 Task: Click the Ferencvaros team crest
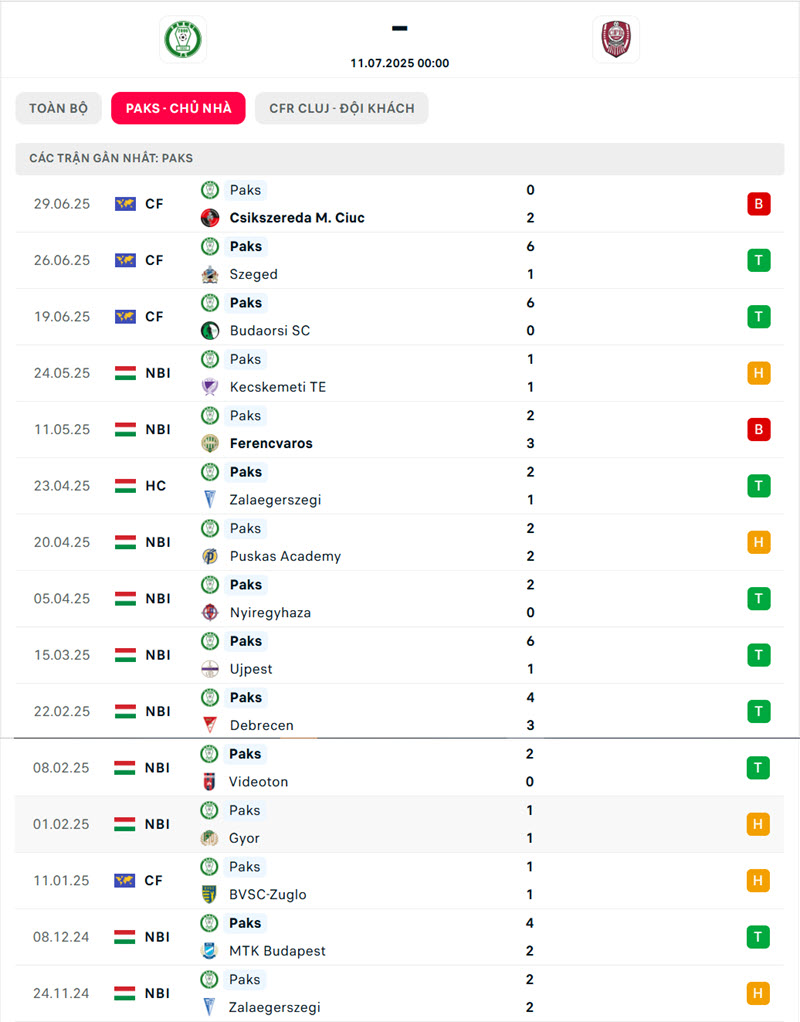210,443
